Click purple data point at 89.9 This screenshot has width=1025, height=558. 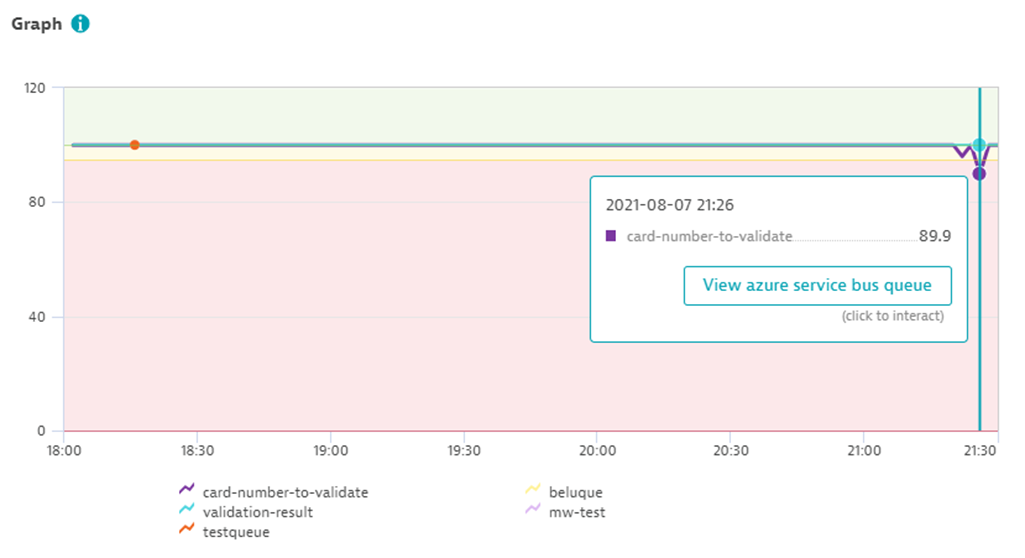pyautogui.click(x=979, y=174)
